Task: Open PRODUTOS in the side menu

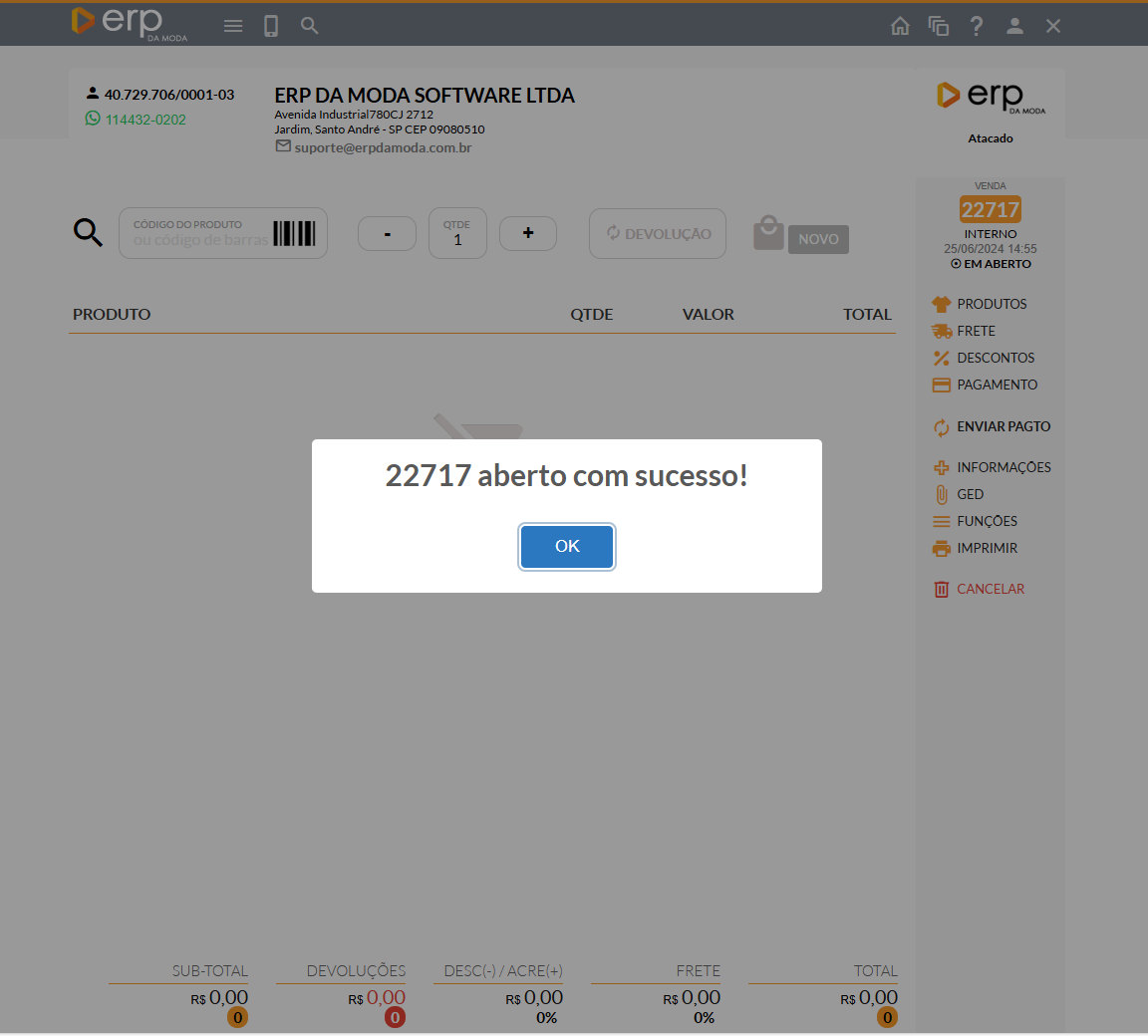Action: [x=991, y=304]
